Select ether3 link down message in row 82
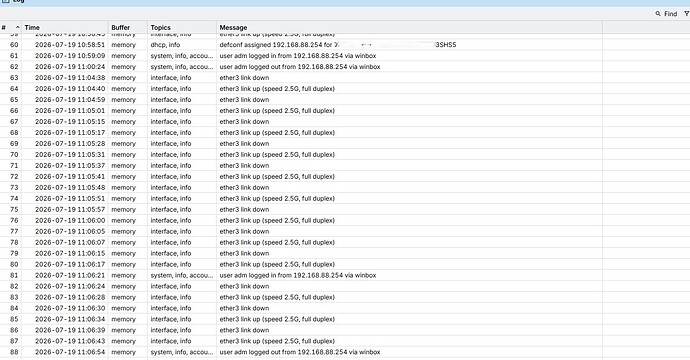Screen dimensions: 690x360 pyautogui.click(x=244, y=287)
